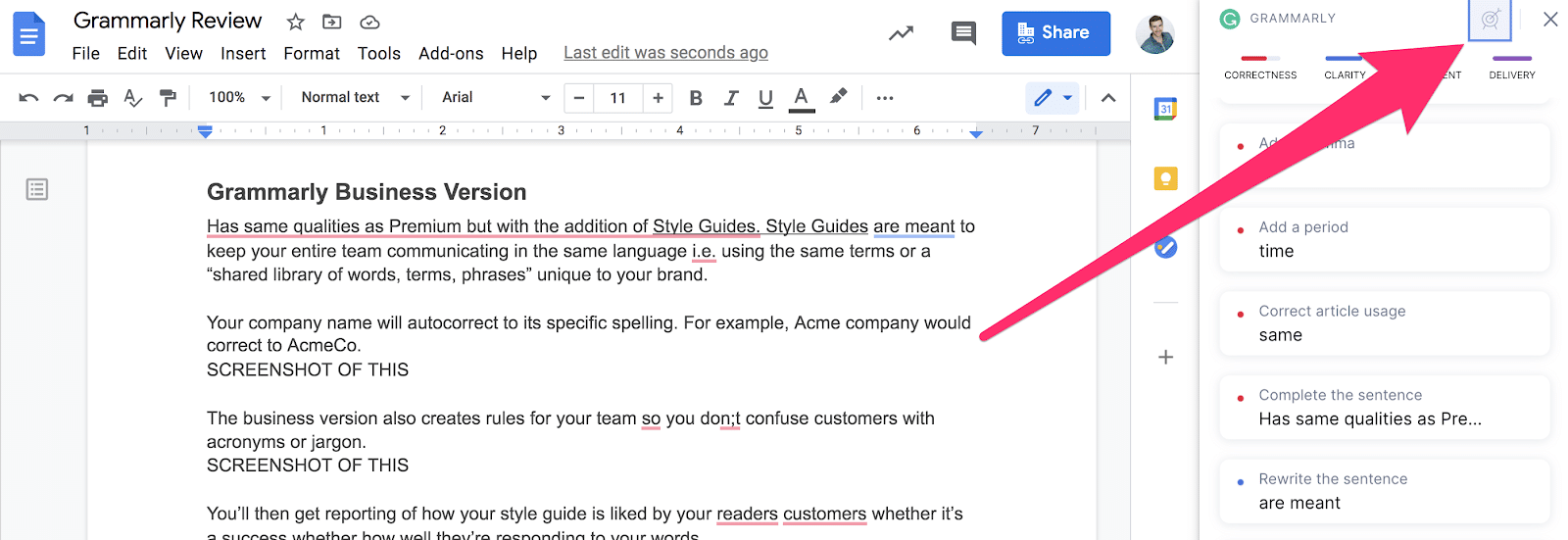Click the underlined word 'readers'
This screenshot has height=540, width=1568.
click(x=747, y=514)
